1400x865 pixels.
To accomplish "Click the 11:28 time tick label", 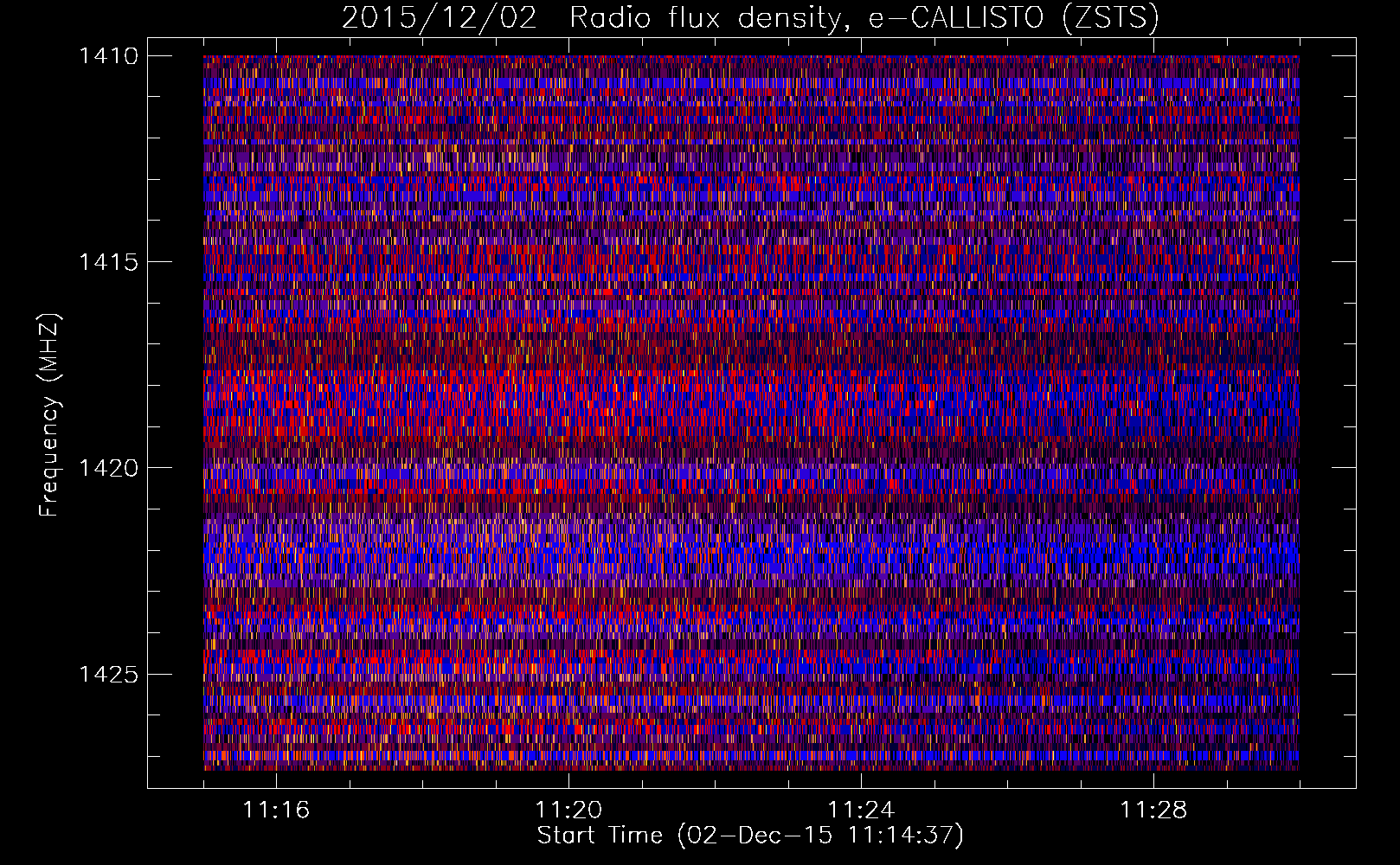I will click(1153, 811).
